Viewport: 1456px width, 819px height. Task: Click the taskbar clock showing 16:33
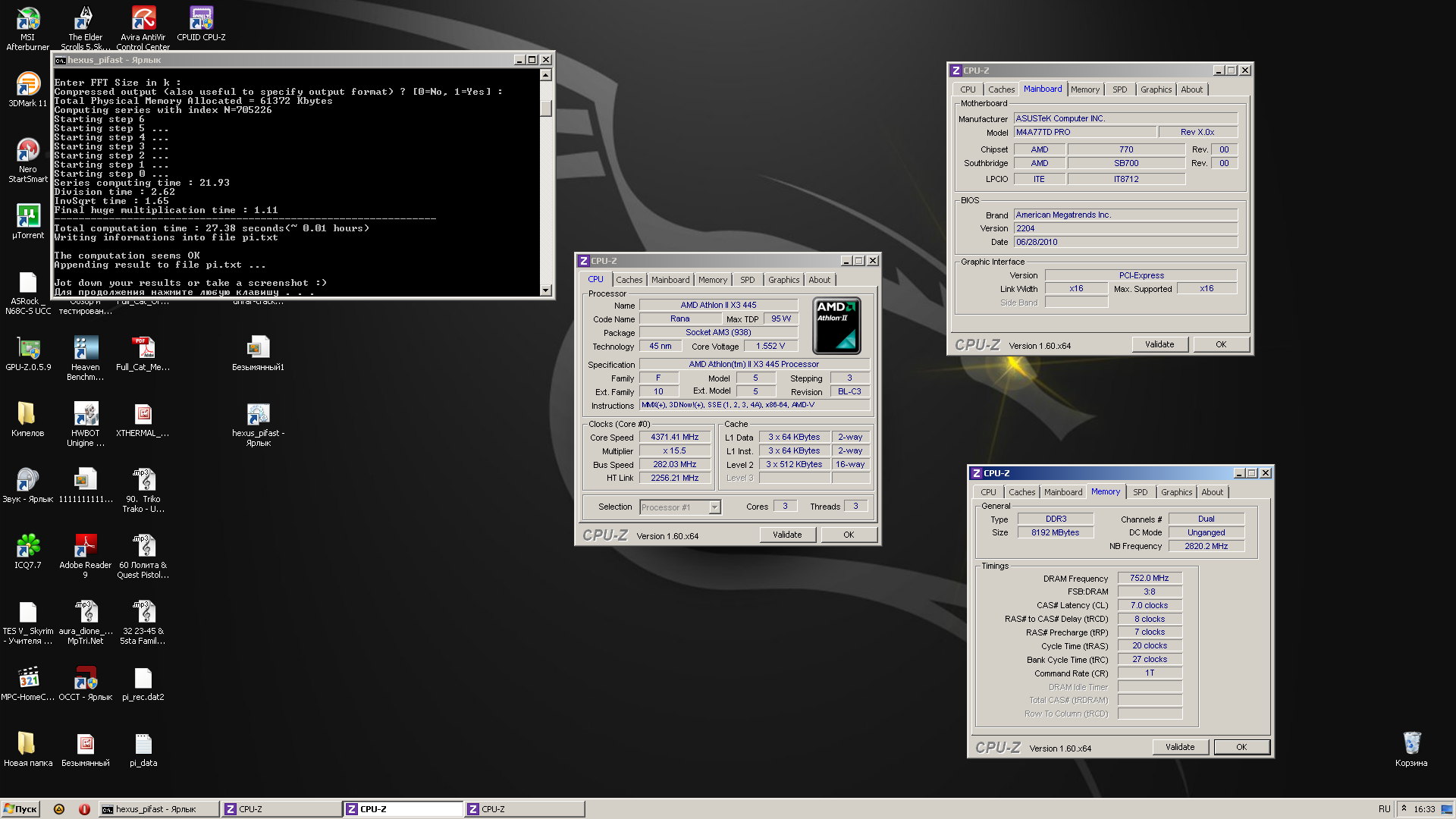1424,809
